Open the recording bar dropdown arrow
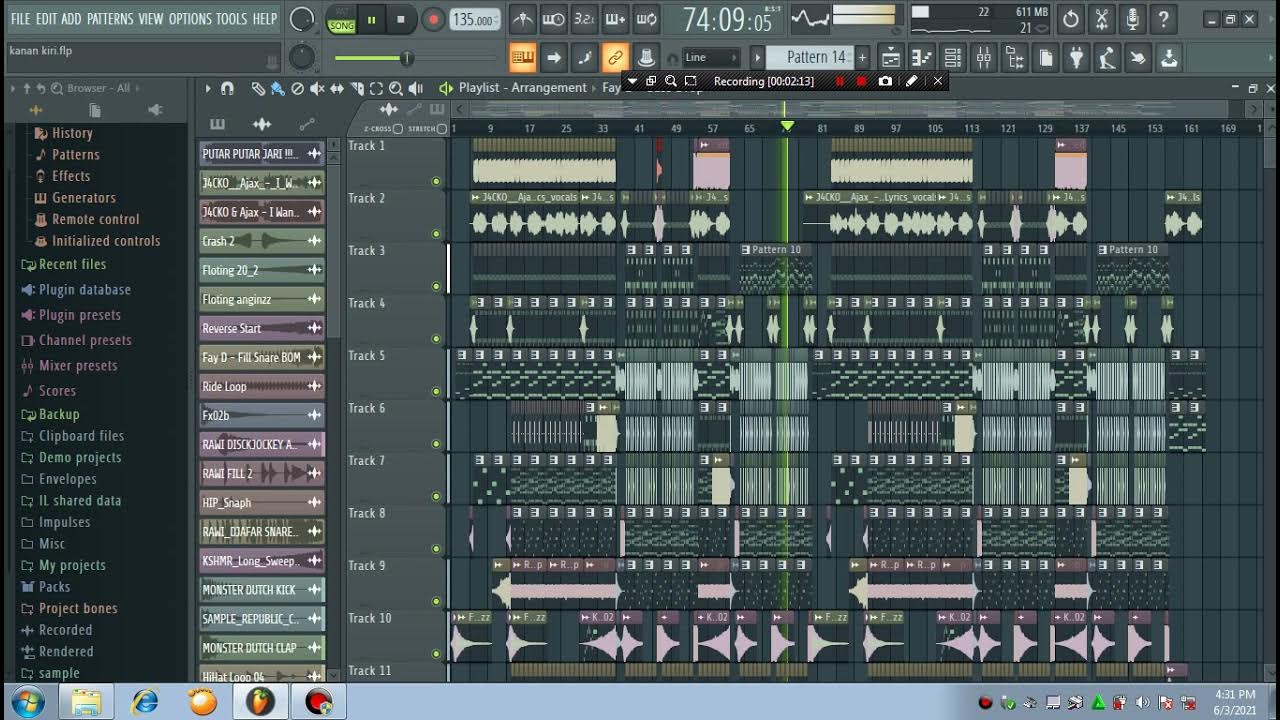 click(631, 81)
